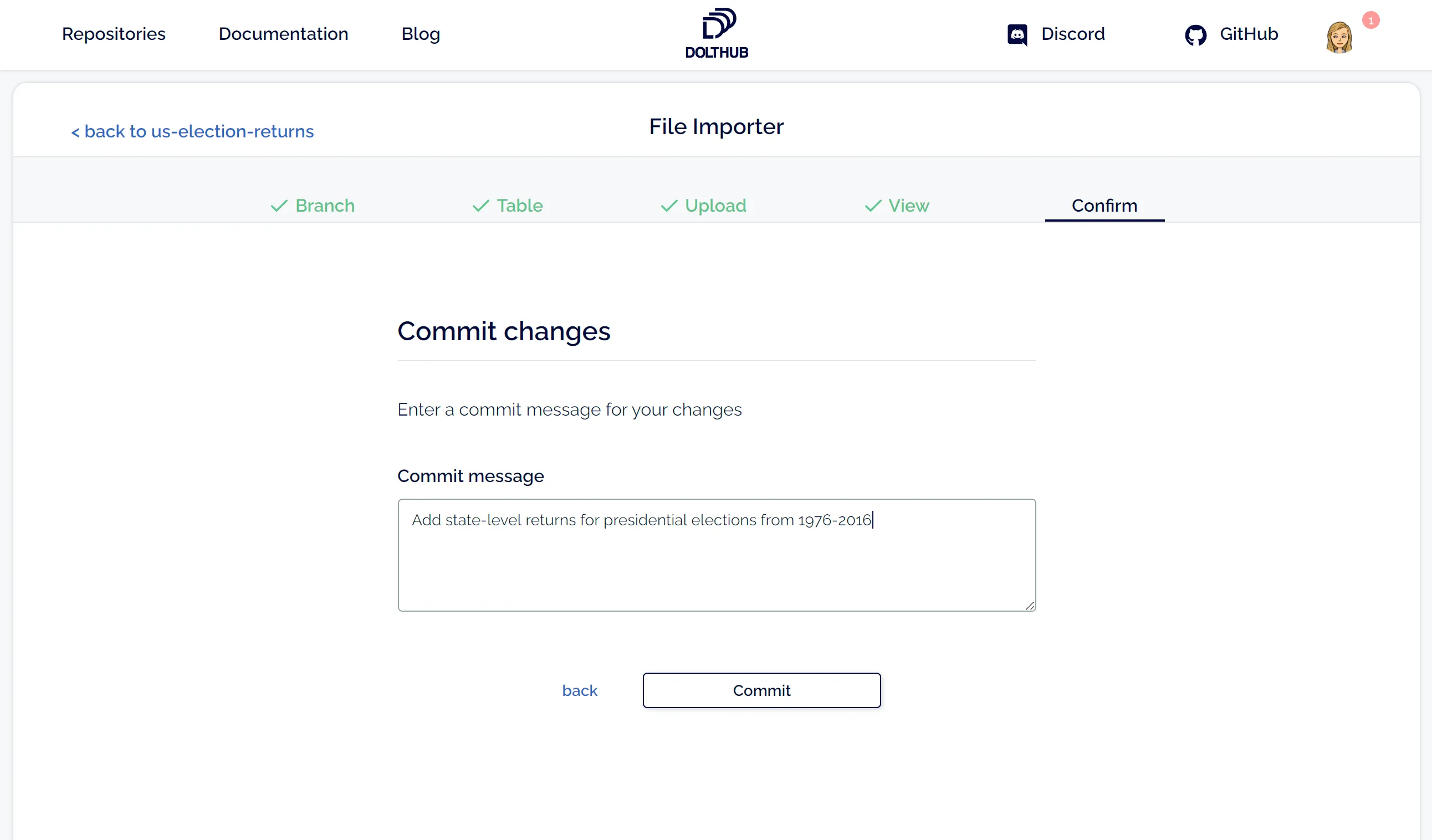Click the checkmark beside the View step
The image size is (1432, 840).
(x=872, y=206)
